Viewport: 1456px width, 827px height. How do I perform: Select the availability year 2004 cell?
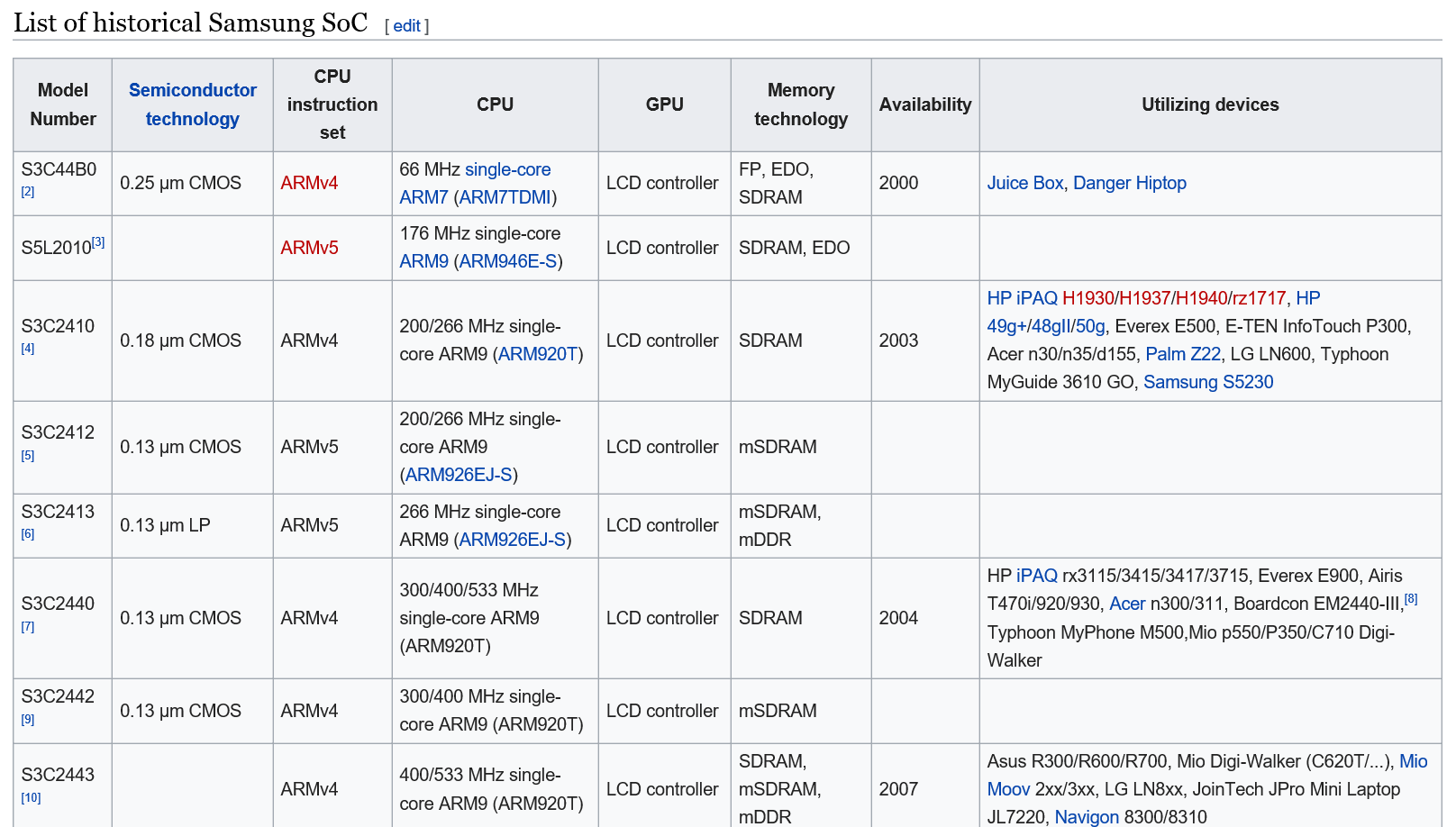[x=925, y=618]
